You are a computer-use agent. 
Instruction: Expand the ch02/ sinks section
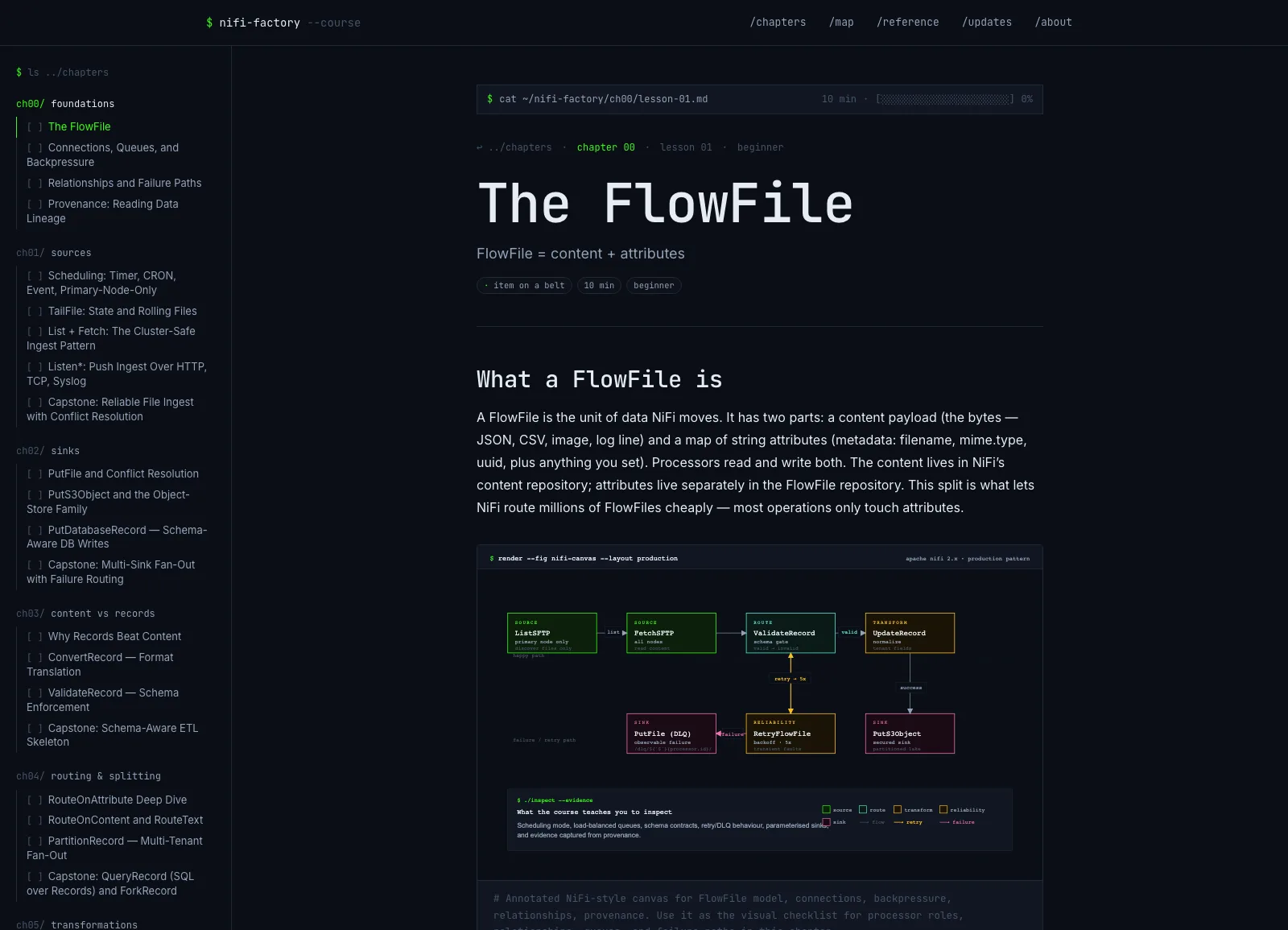click(x=48, y=451)
